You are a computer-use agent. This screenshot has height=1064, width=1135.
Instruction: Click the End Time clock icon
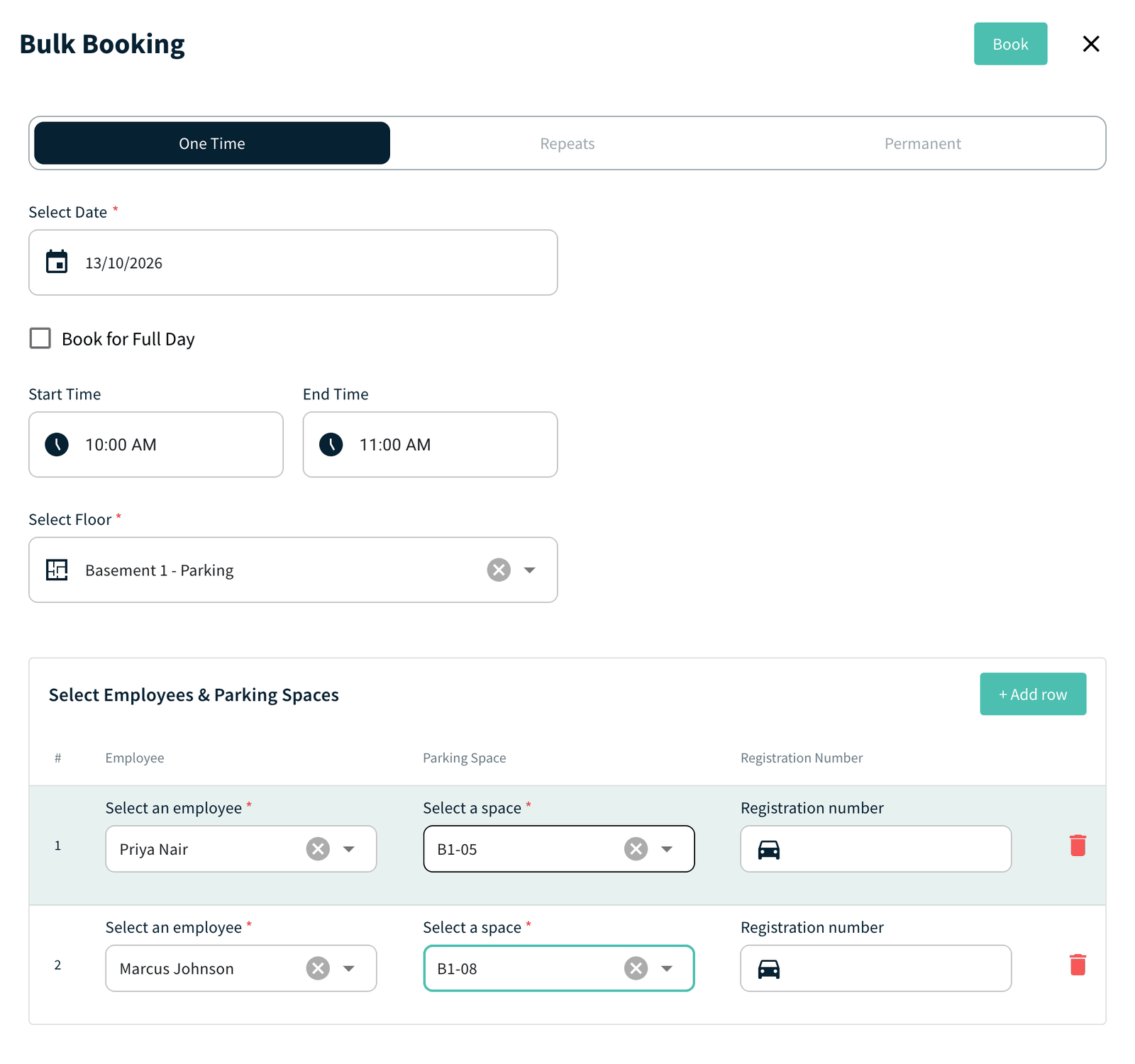coord(331,445)
